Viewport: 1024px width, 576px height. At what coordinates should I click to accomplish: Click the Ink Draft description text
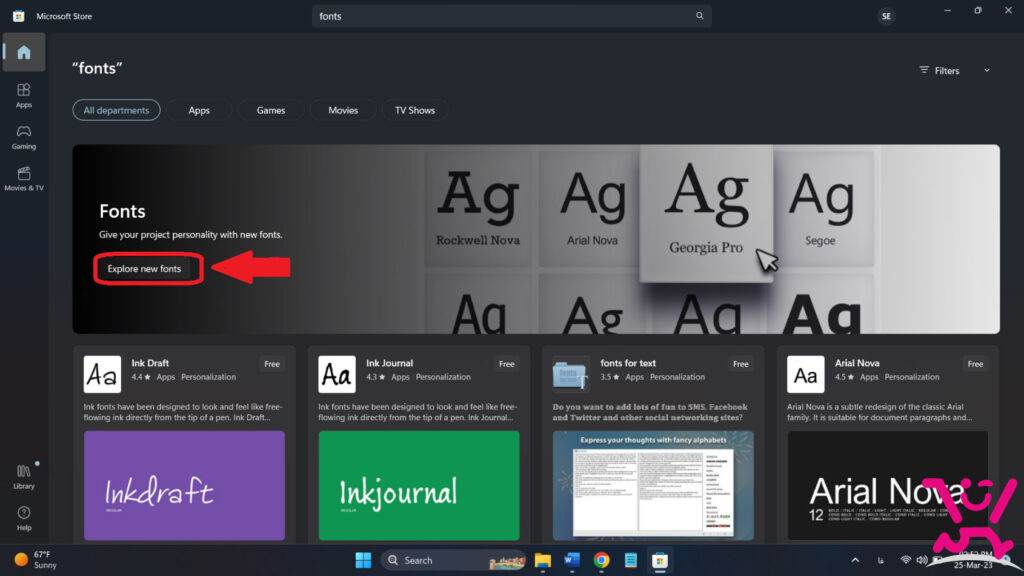(184, 412)
